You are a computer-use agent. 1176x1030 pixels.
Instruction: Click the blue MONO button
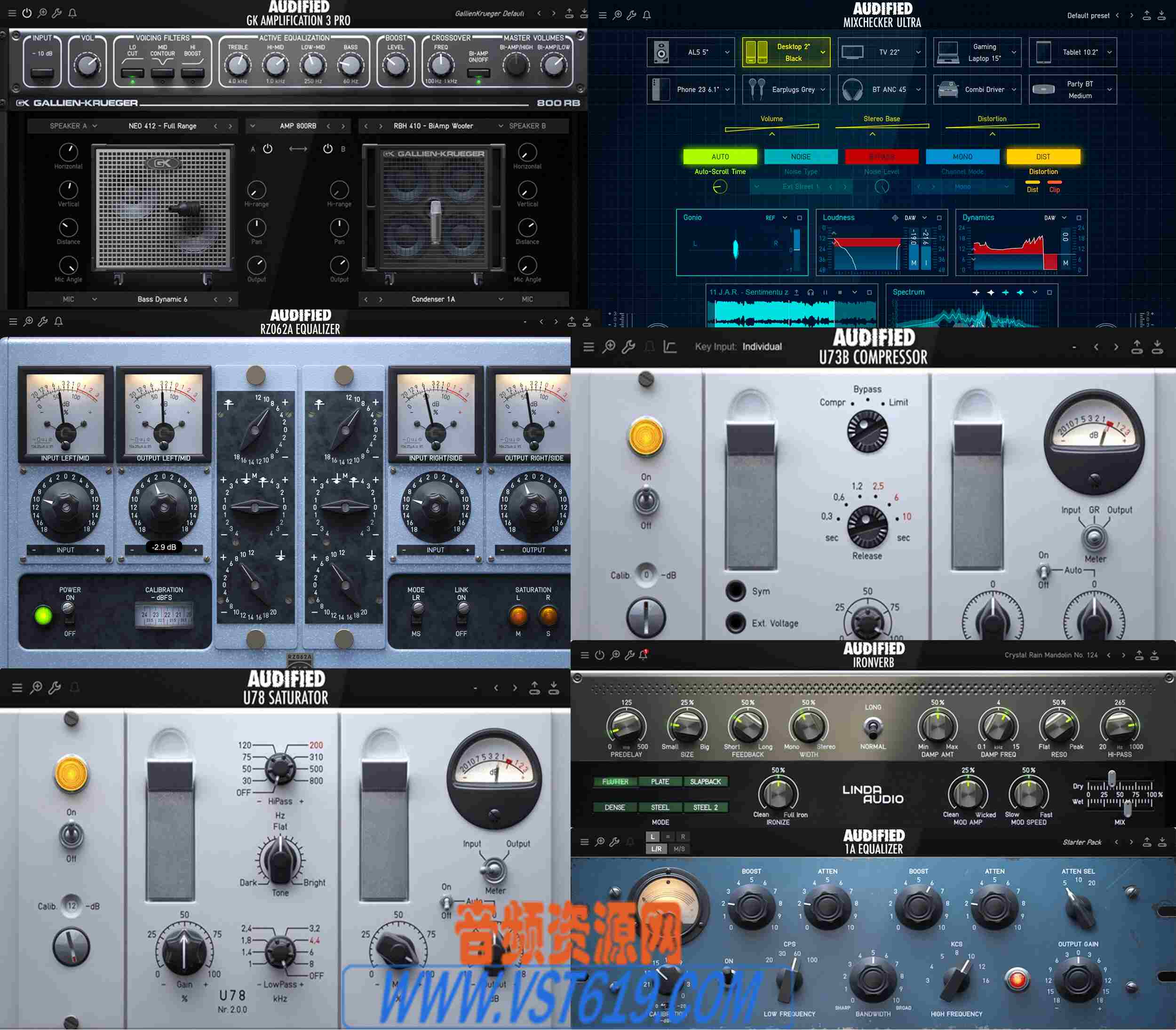point(963,156)
